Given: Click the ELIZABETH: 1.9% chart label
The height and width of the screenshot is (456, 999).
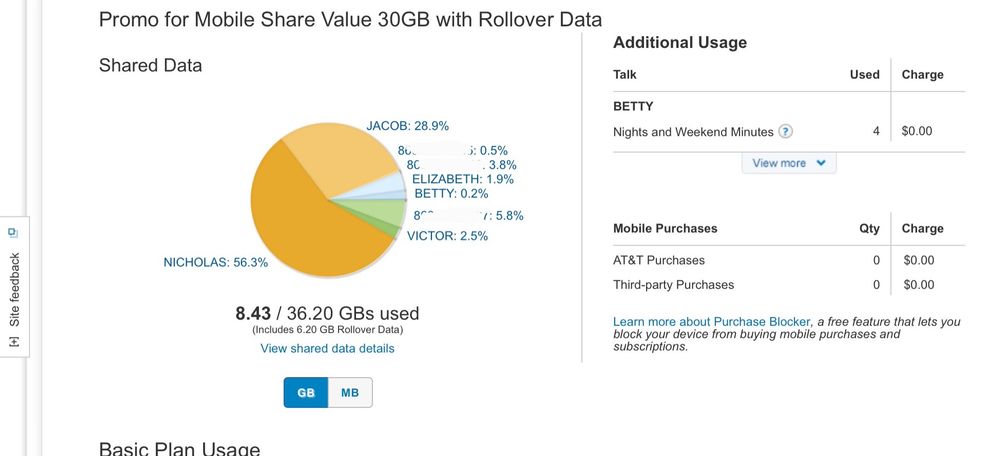Looking at the screenshot, I should pos(463,180).
